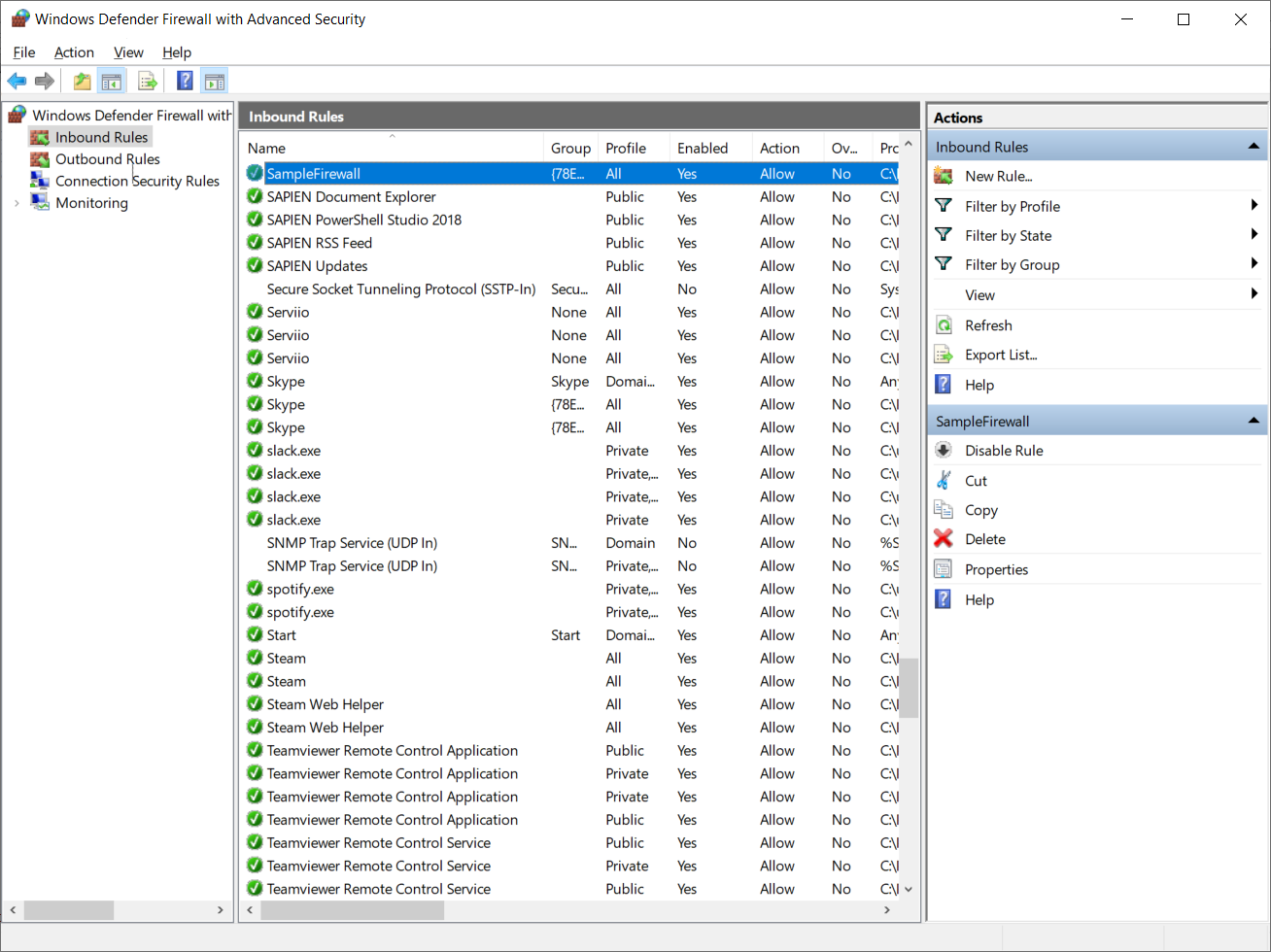Click the Filter by Group funnel icon
The image size is (1271, 952).
[943, 264]
